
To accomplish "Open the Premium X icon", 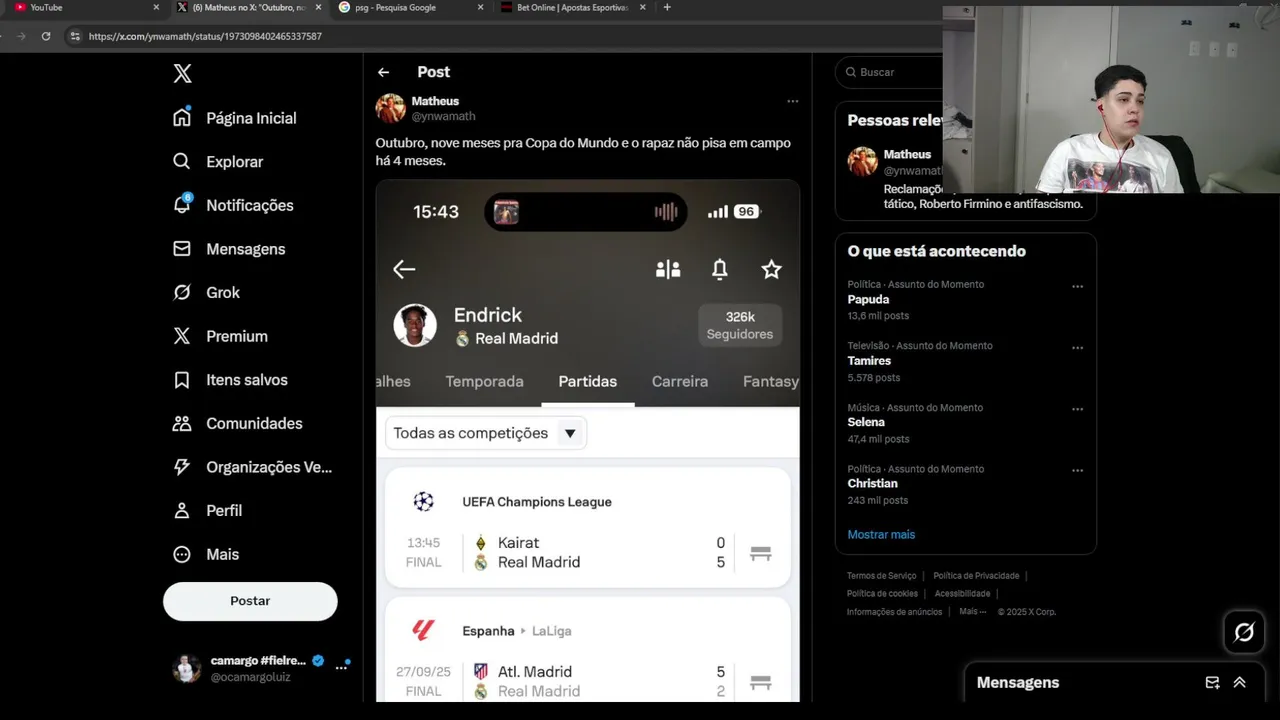I will 182,336.
